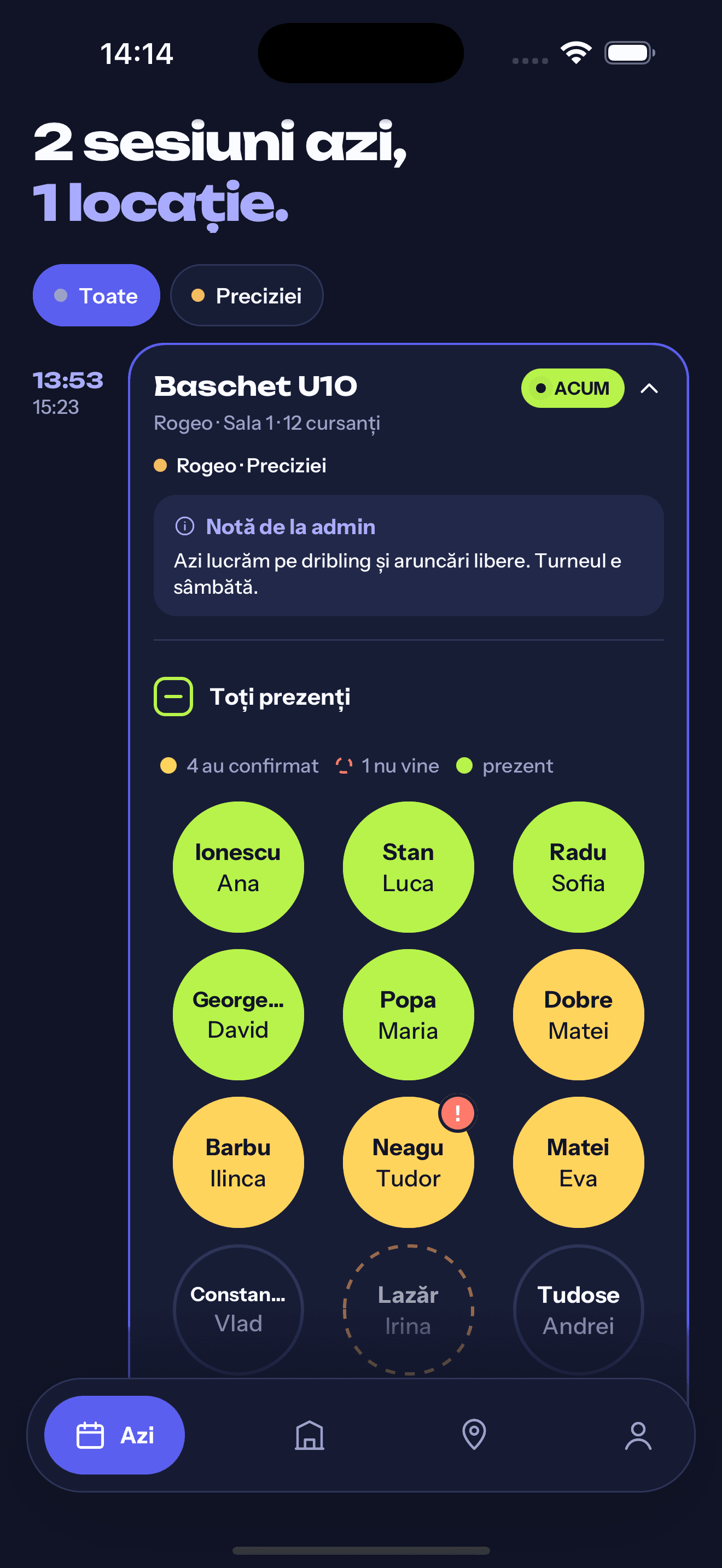Tap the yellow dot by 4 au confirmat
Viewport: 722px width, 1568px height.
pos(168,765)
